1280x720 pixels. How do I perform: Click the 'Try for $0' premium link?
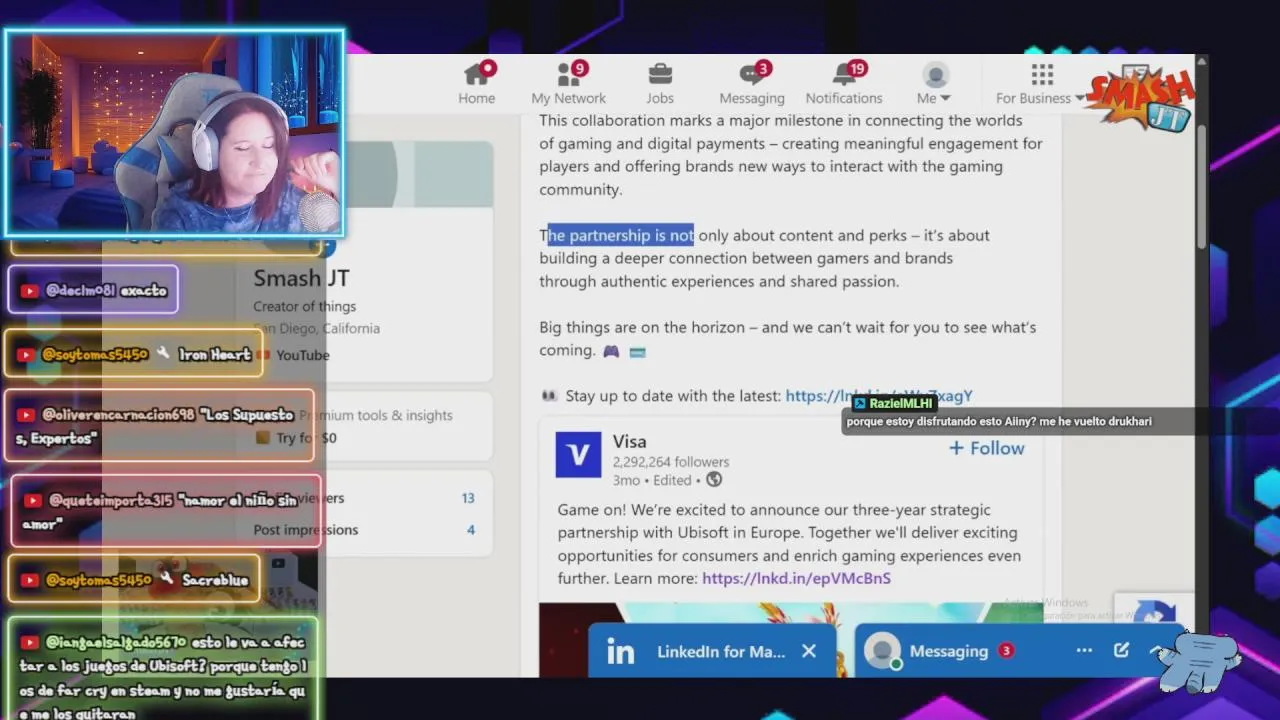point(306,438)
